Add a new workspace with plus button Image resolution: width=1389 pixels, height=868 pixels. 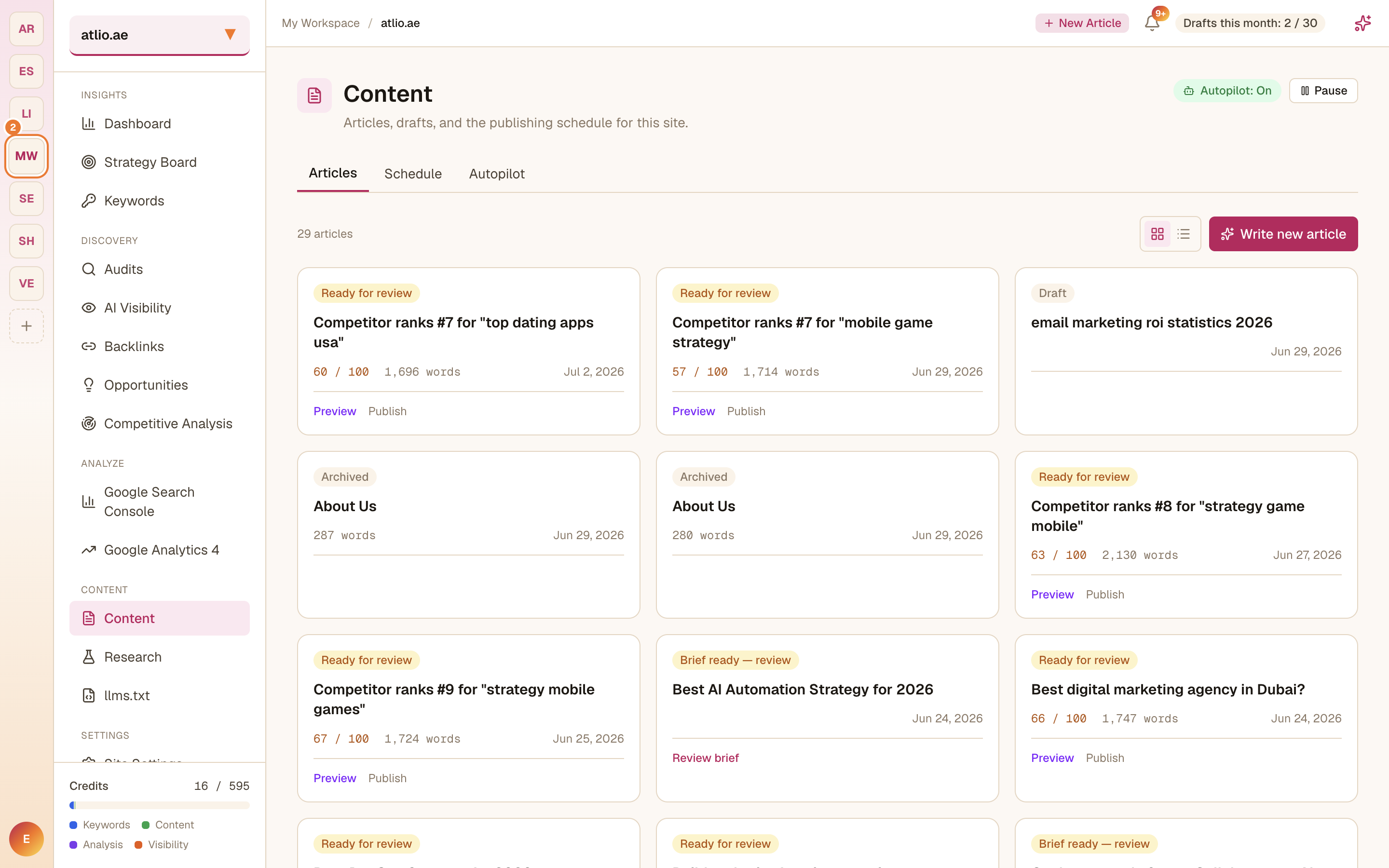(x=27, y=326)
